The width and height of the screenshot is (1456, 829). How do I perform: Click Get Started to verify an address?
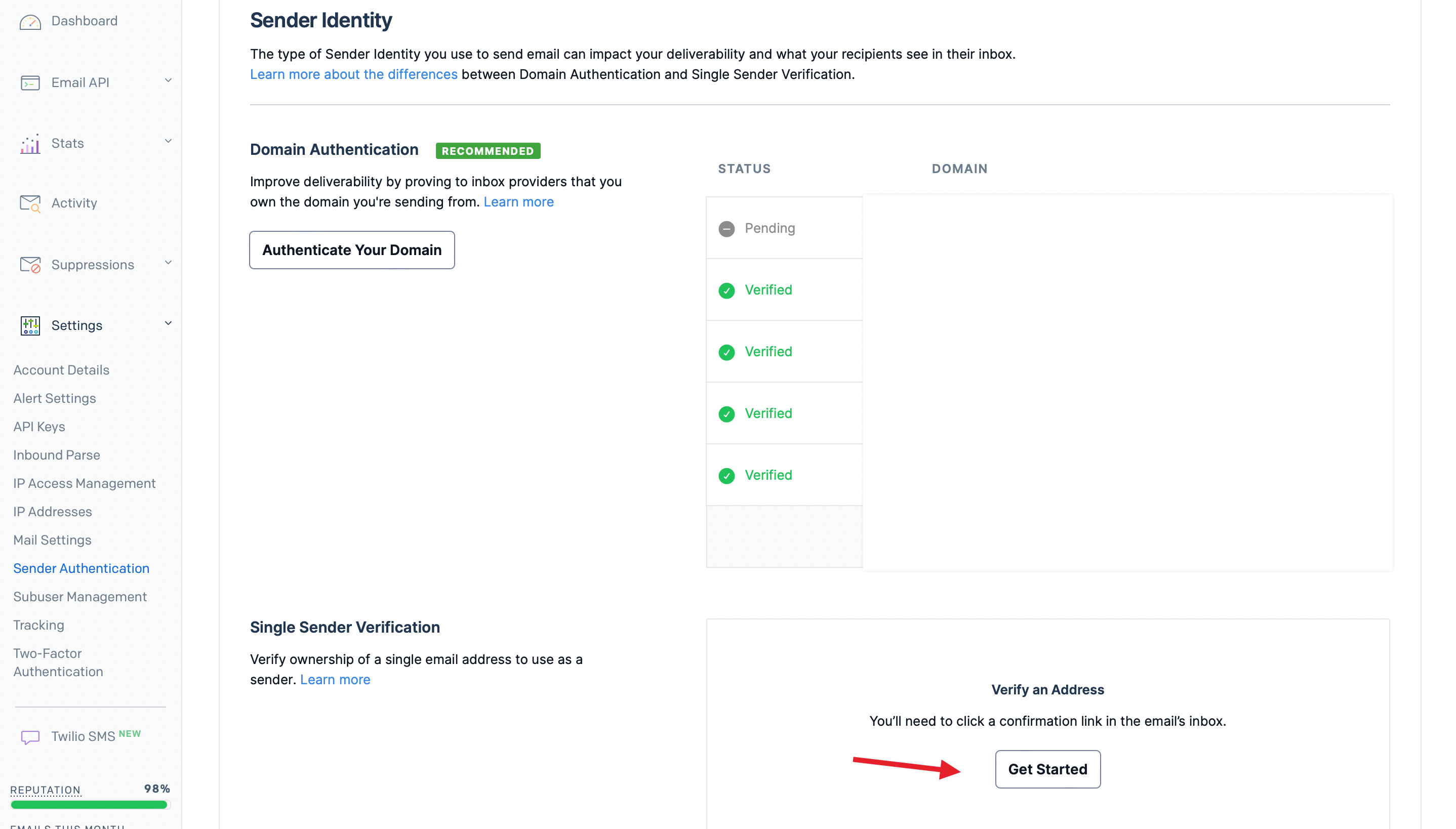[x=1048, y=769]
